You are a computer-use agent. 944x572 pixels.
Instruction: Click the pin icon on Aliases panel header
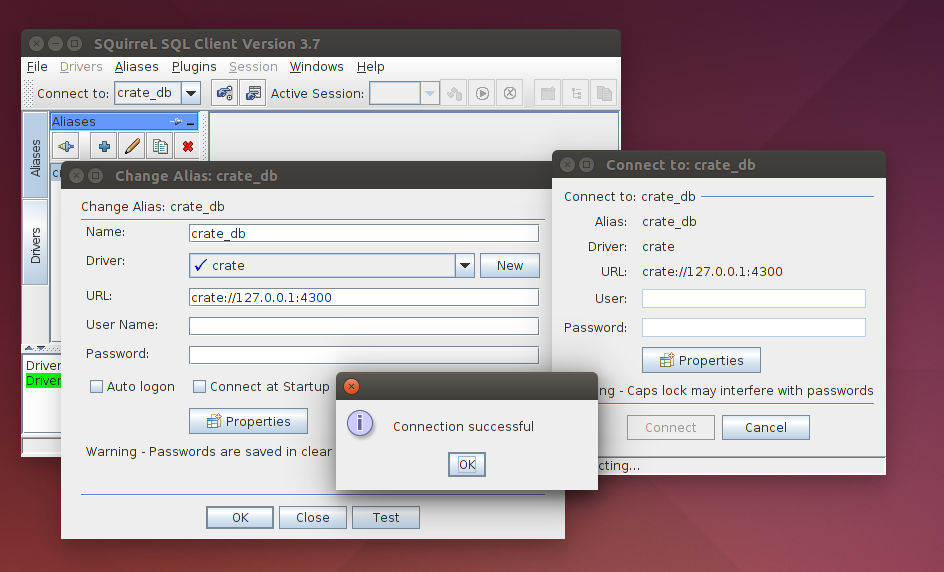point(176,122)
